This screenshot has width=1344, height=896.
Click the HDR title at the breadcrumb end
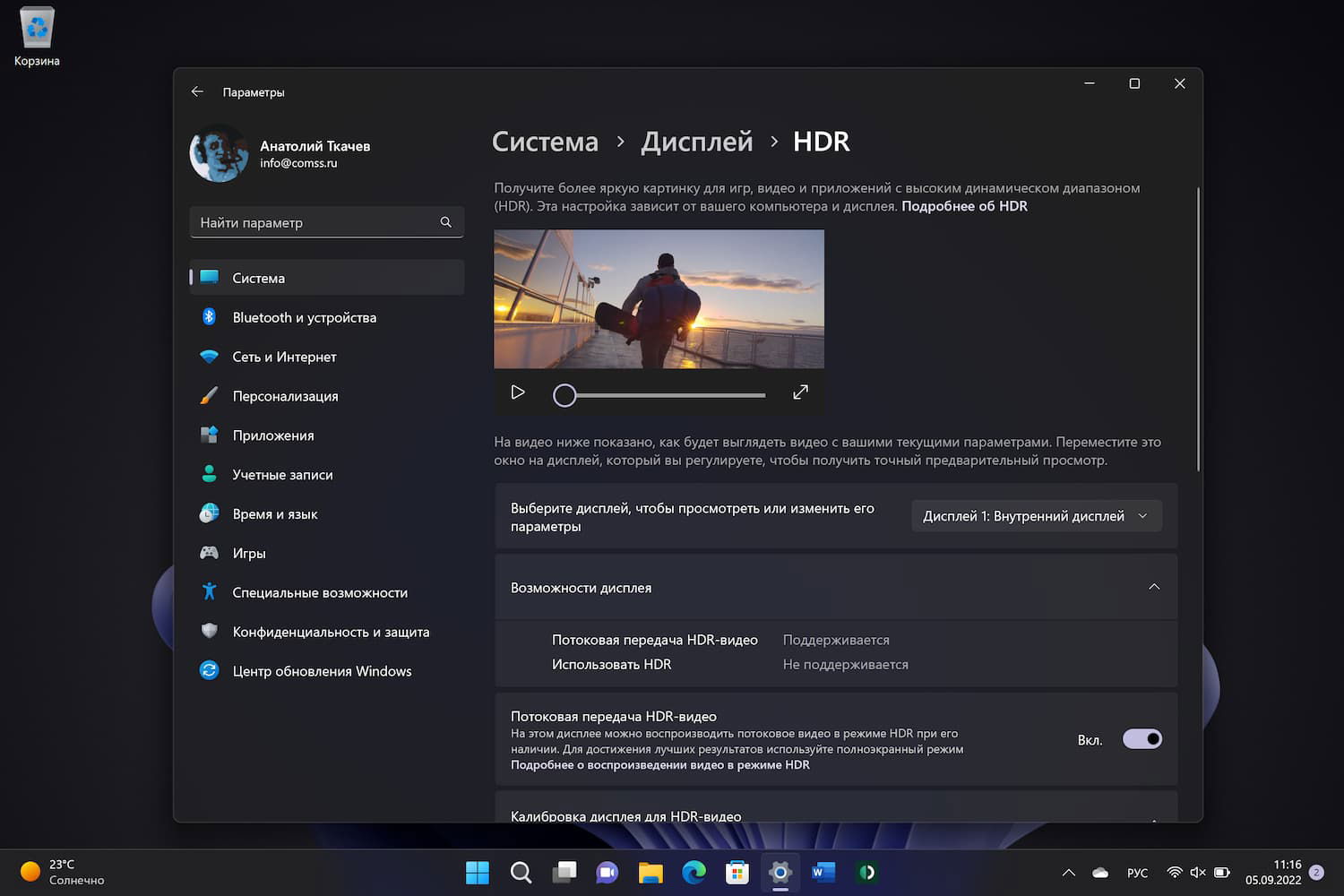821,142
